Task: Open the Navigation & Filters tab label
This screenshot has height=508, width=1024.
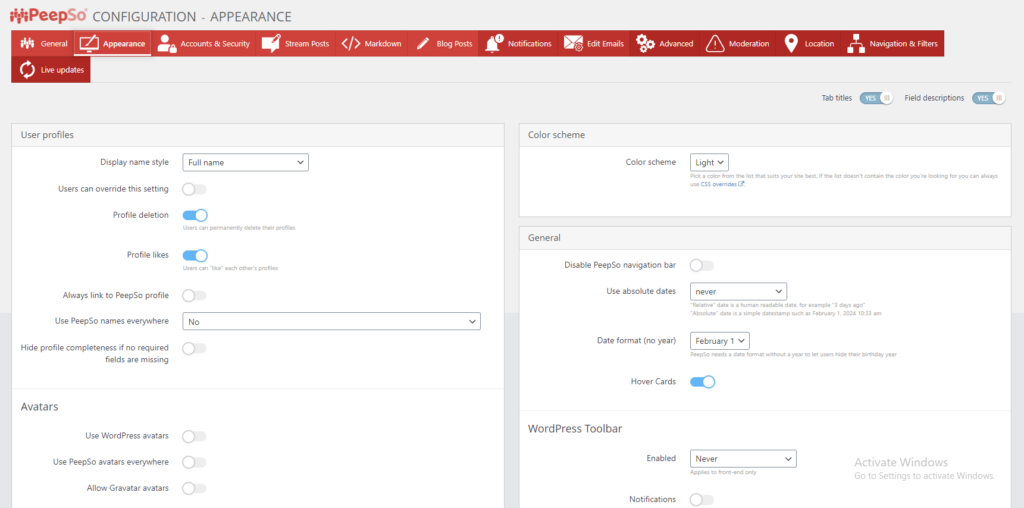Action: point(903,44)
